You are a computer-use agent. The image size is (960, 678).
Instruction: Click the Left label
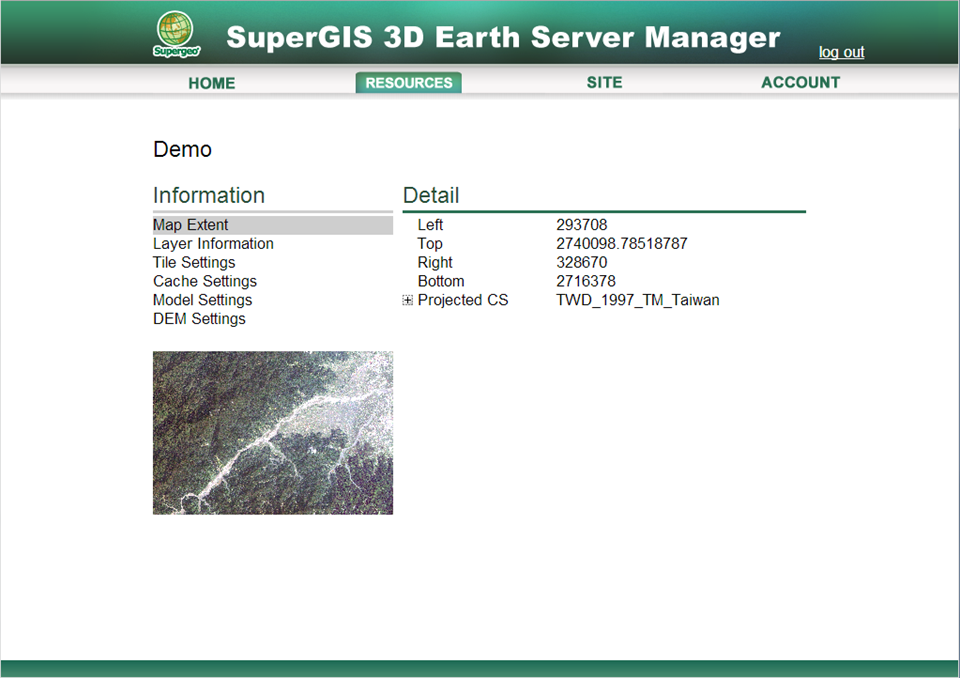click(430, 225)
